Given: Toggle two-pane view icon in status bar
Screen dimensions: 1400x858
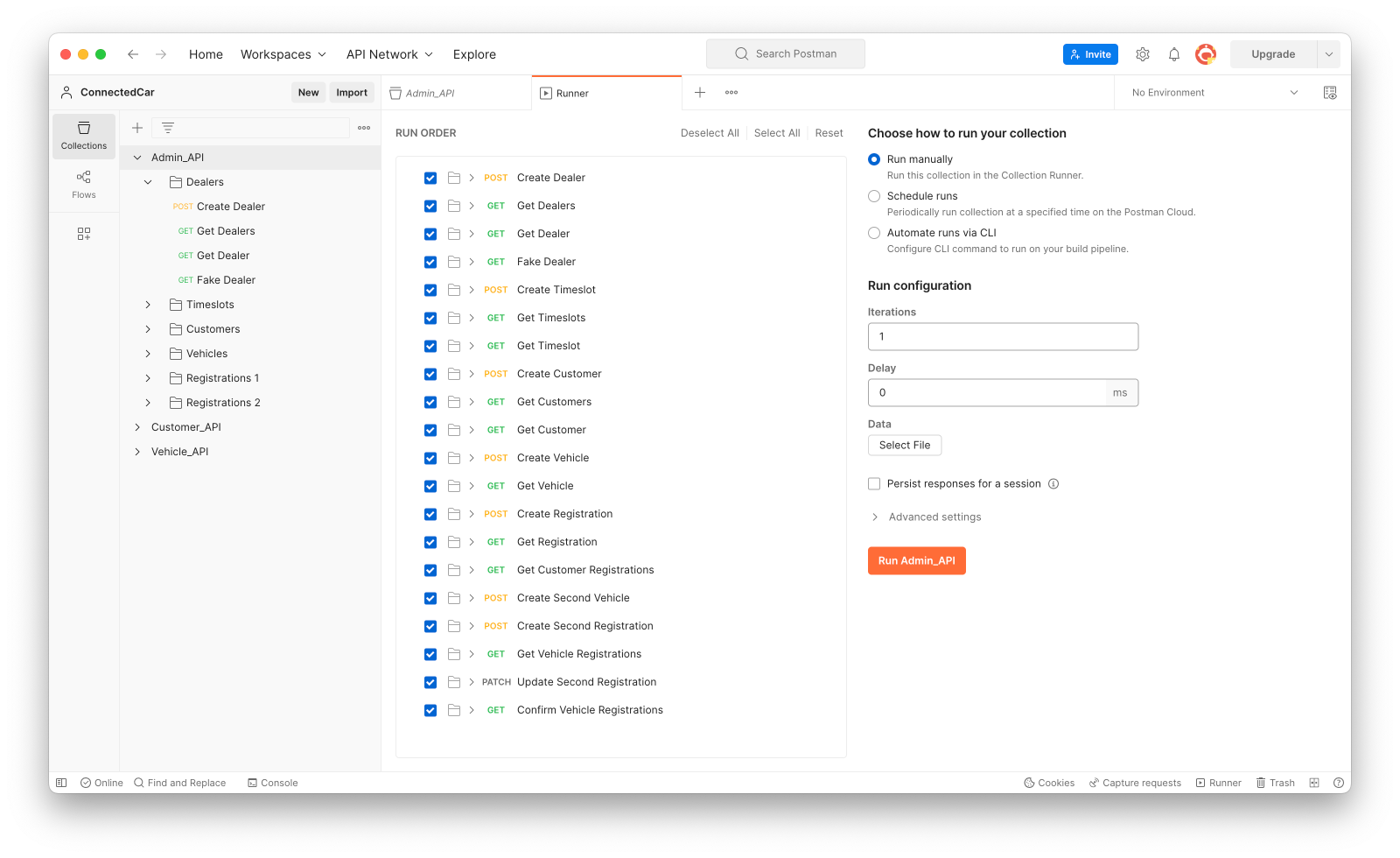Looking at the screenshot, I should [1314, 783].
